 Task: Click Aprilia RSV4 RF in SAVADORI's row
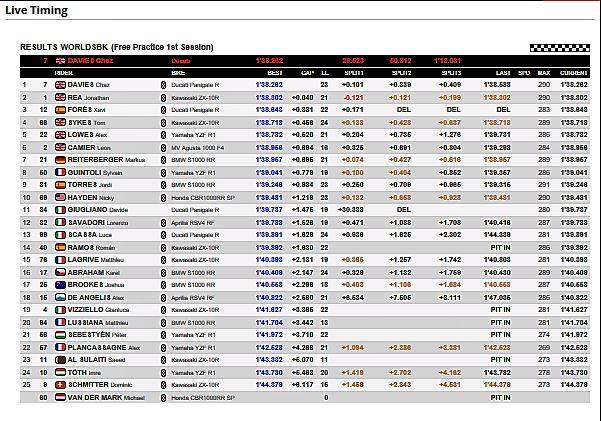[x=193, y=223]
